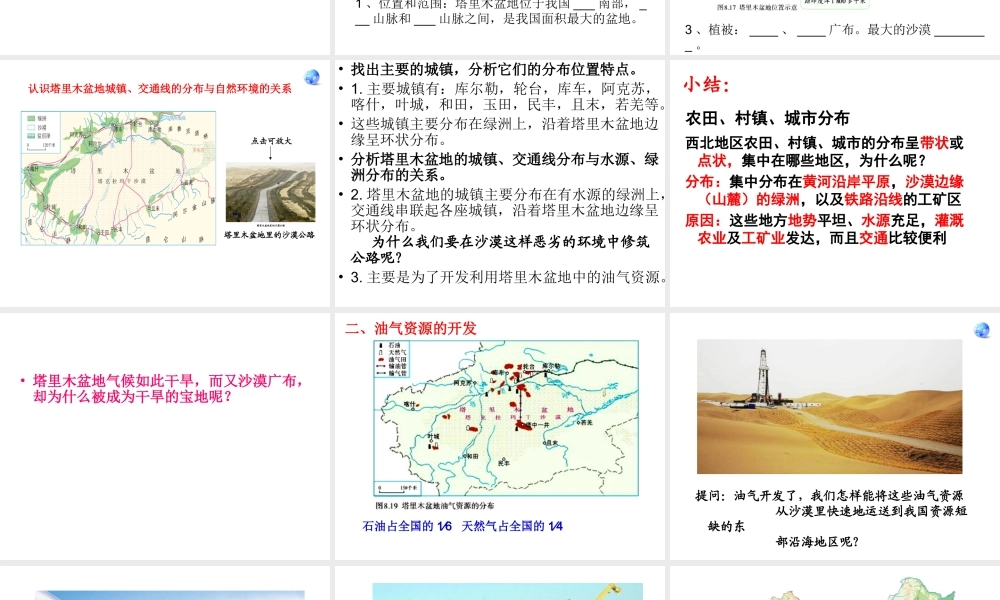Click the legend box of the towns-and-transport map

pos(40,131)
